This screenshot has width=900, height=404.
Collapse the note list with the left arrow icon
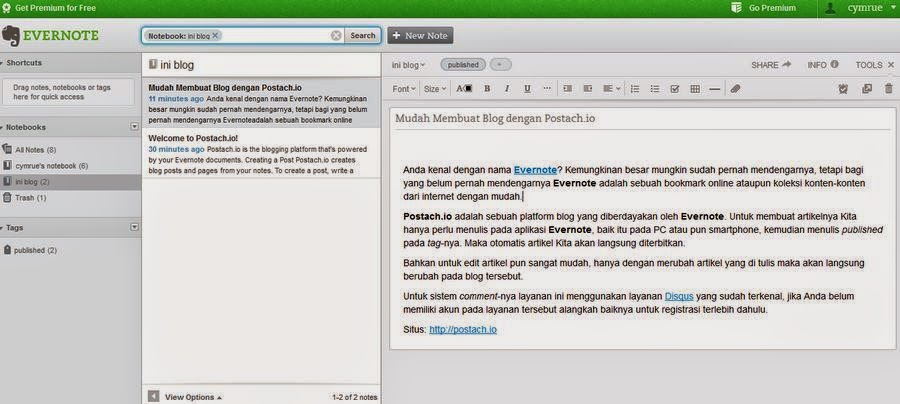(153, 397)
